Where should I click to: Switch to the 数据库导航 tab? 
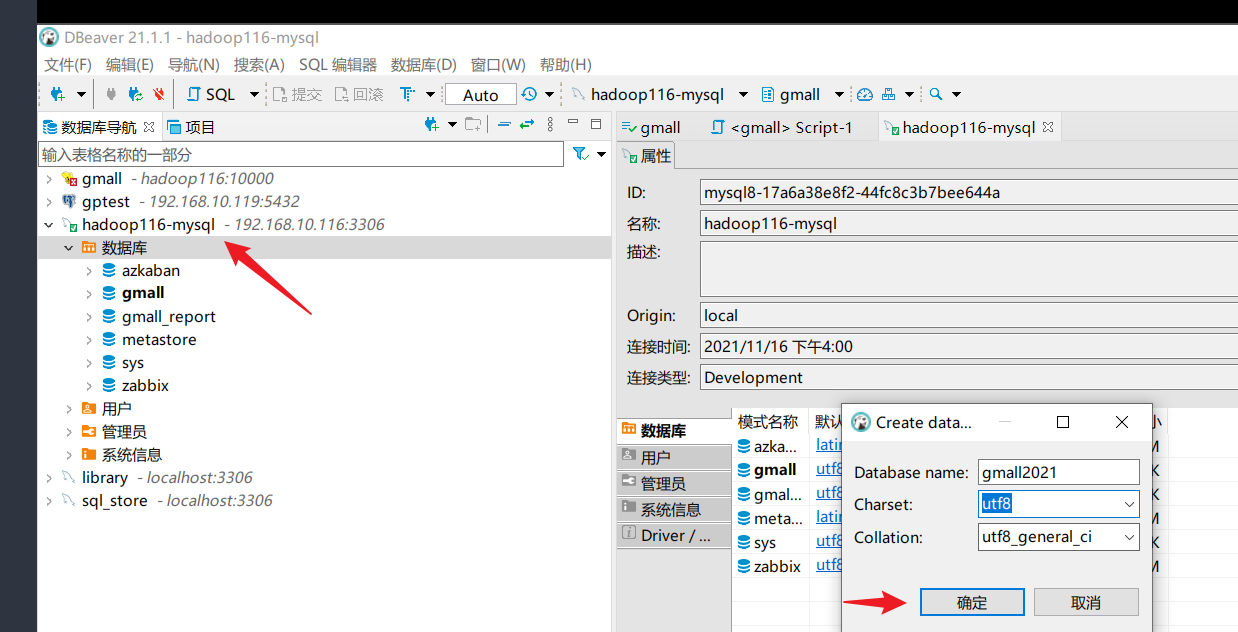tap(98, 127)
